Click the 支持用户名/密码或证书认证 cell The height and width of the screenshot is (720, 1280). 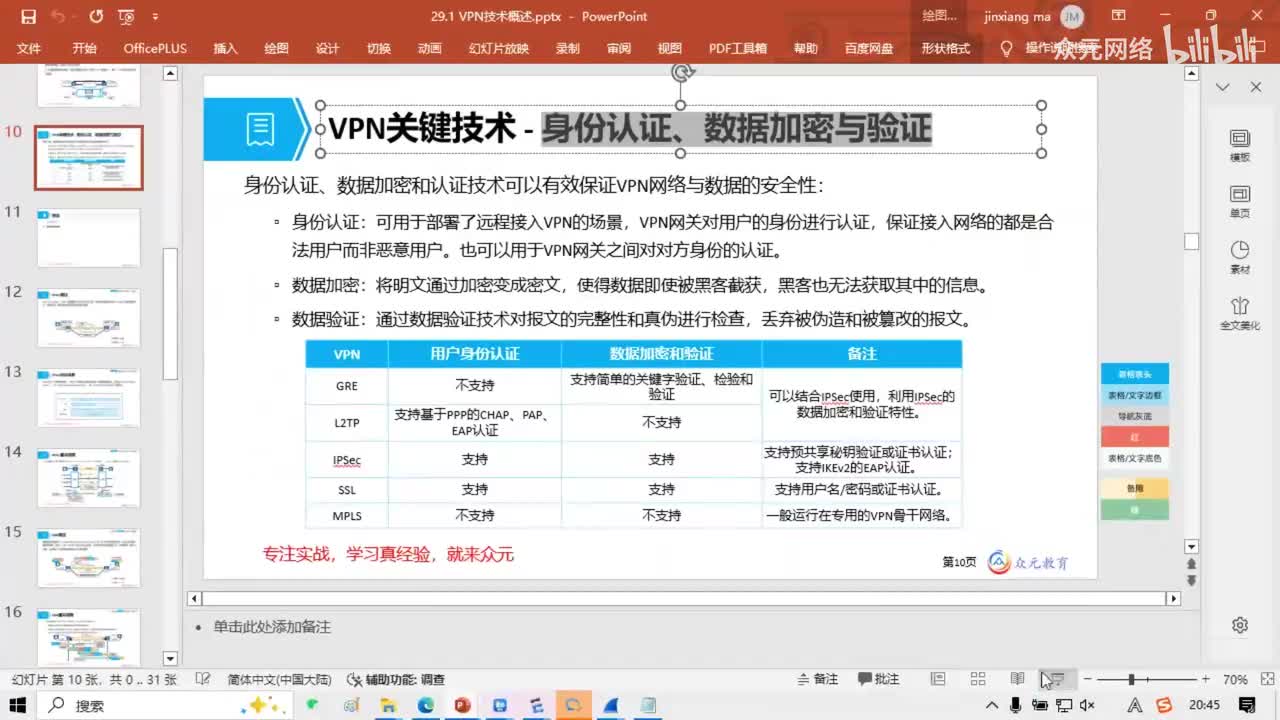(862, 489)
